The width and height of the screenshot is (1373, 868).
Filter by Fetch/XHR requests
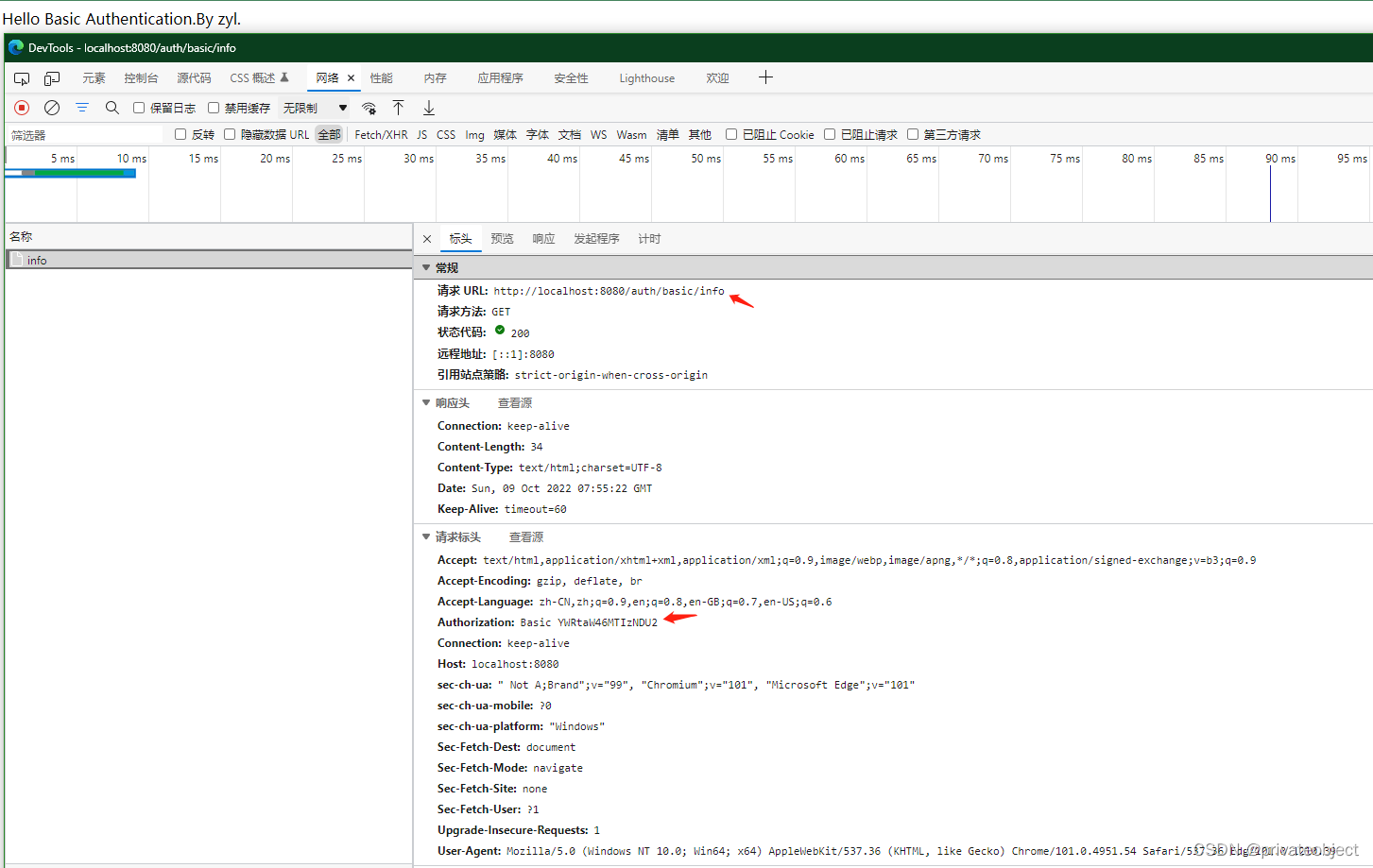tap(381, 135)
